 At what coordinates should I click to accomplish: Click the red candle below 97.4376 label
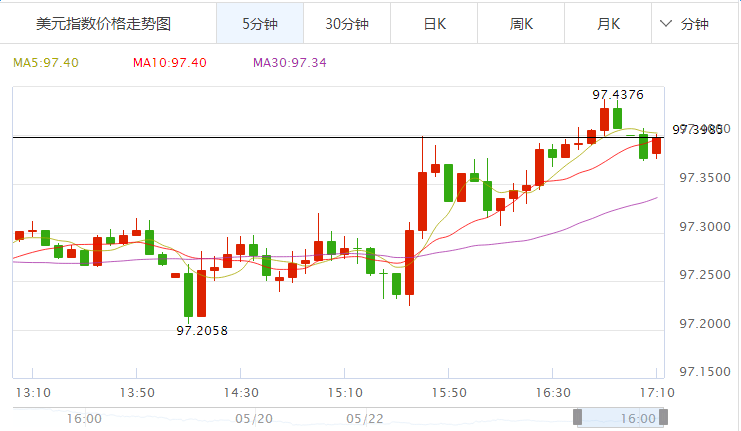(604, 119)
